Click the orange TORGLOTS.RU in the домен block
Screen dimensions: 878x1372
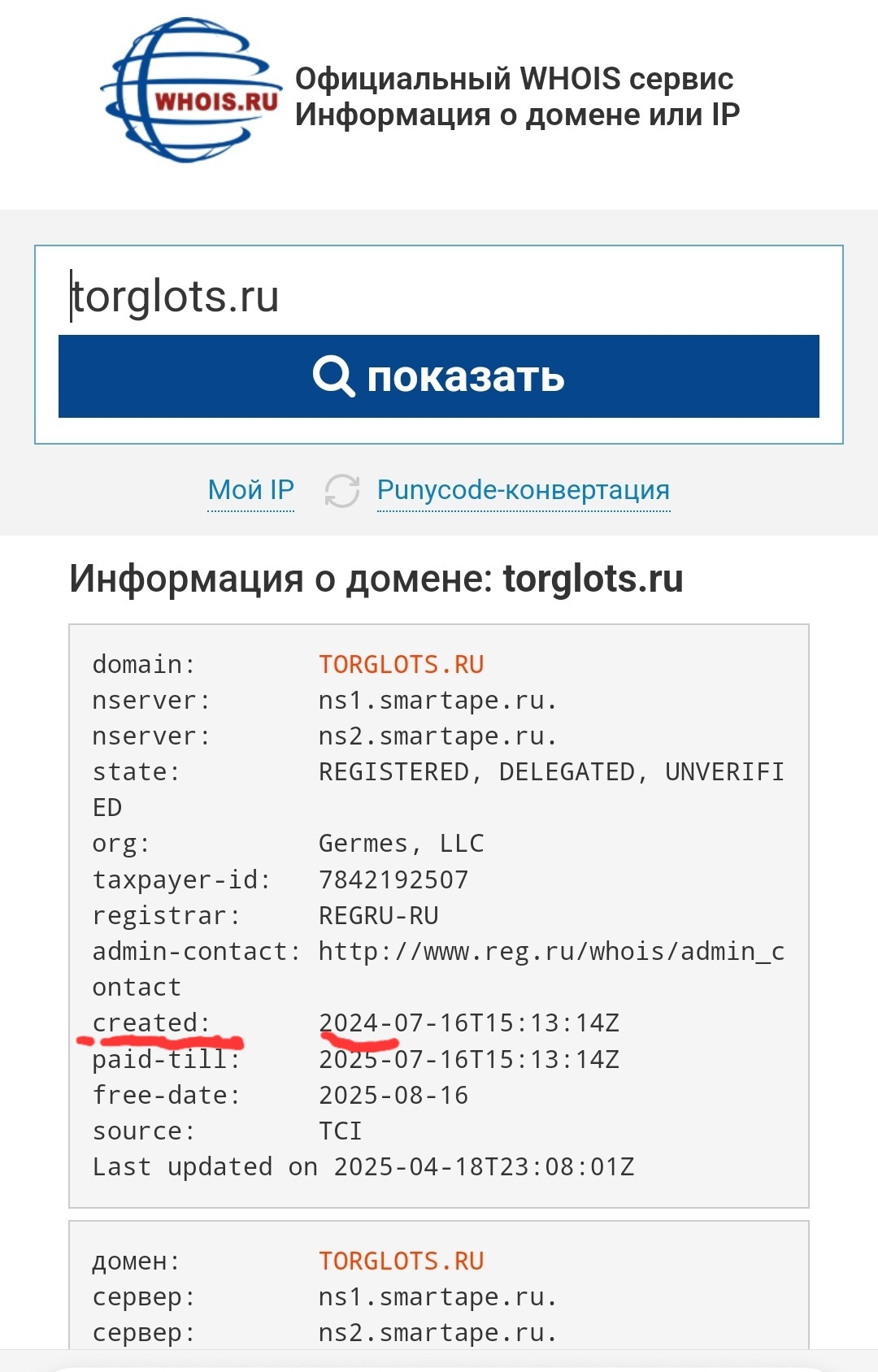(x=401, y=1261)
